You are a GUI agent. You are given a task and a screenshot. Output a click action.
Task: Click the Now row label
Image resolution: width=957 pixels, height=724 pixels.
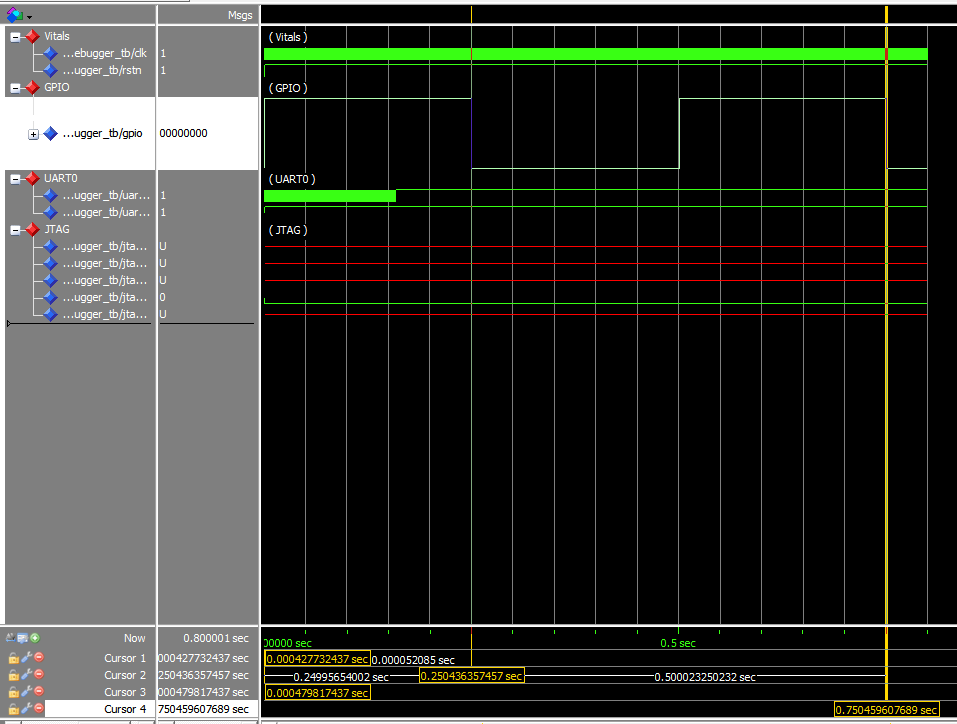click(134, 638)
